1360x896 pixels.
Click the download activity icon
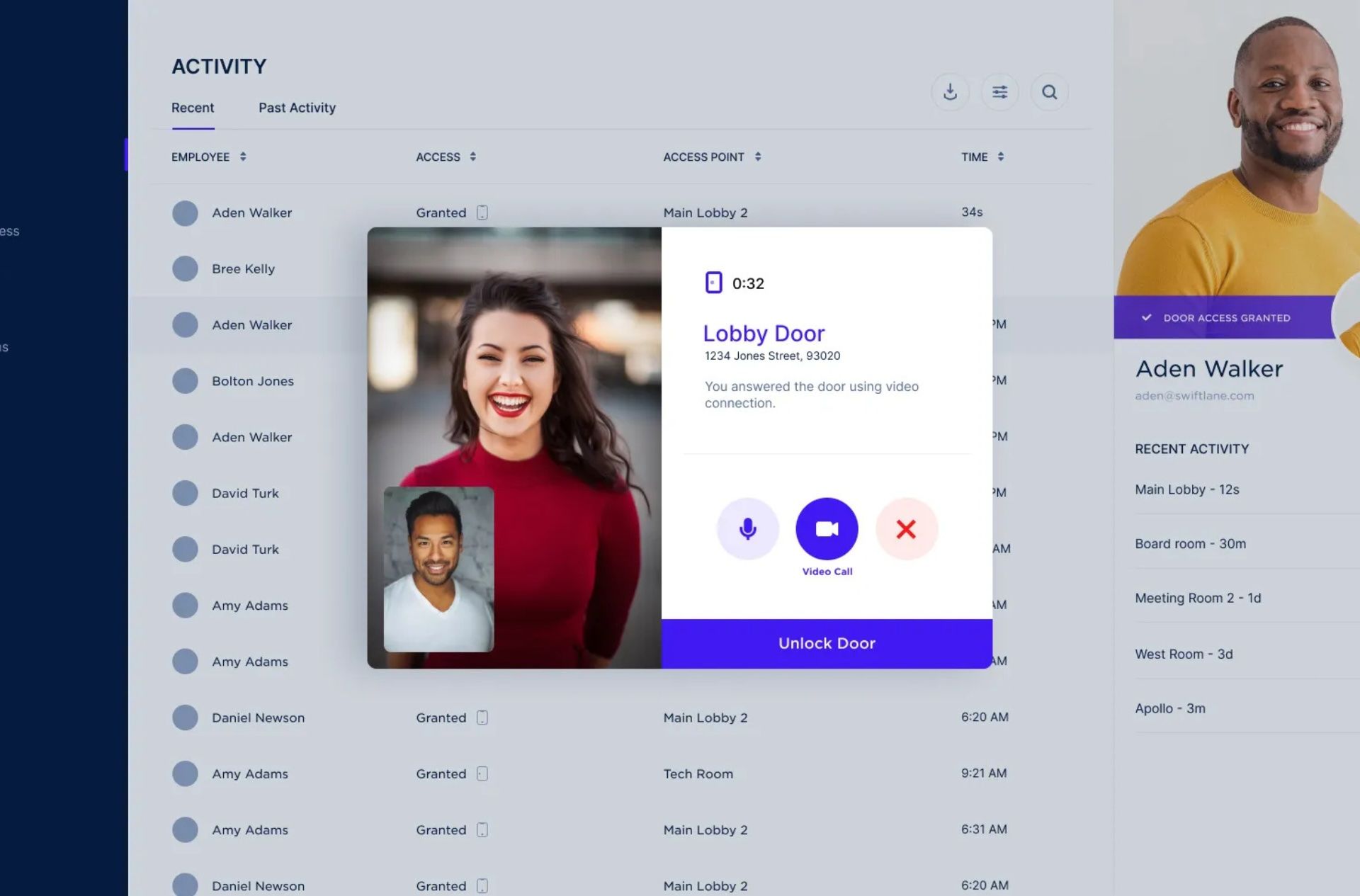[950, 92]
